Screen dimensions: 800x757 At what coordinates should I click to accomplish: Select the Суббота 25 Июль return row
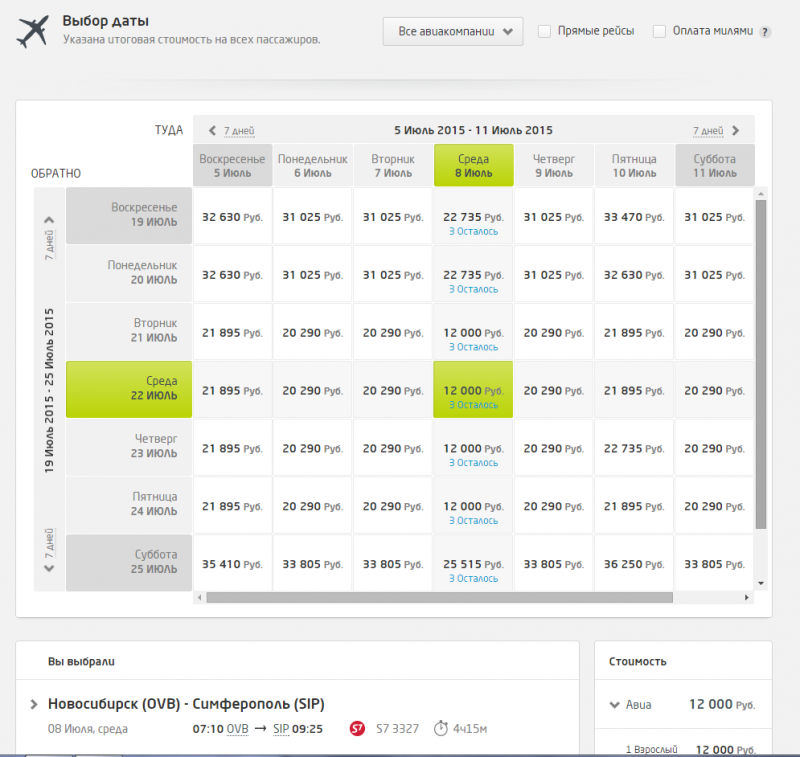128,562
